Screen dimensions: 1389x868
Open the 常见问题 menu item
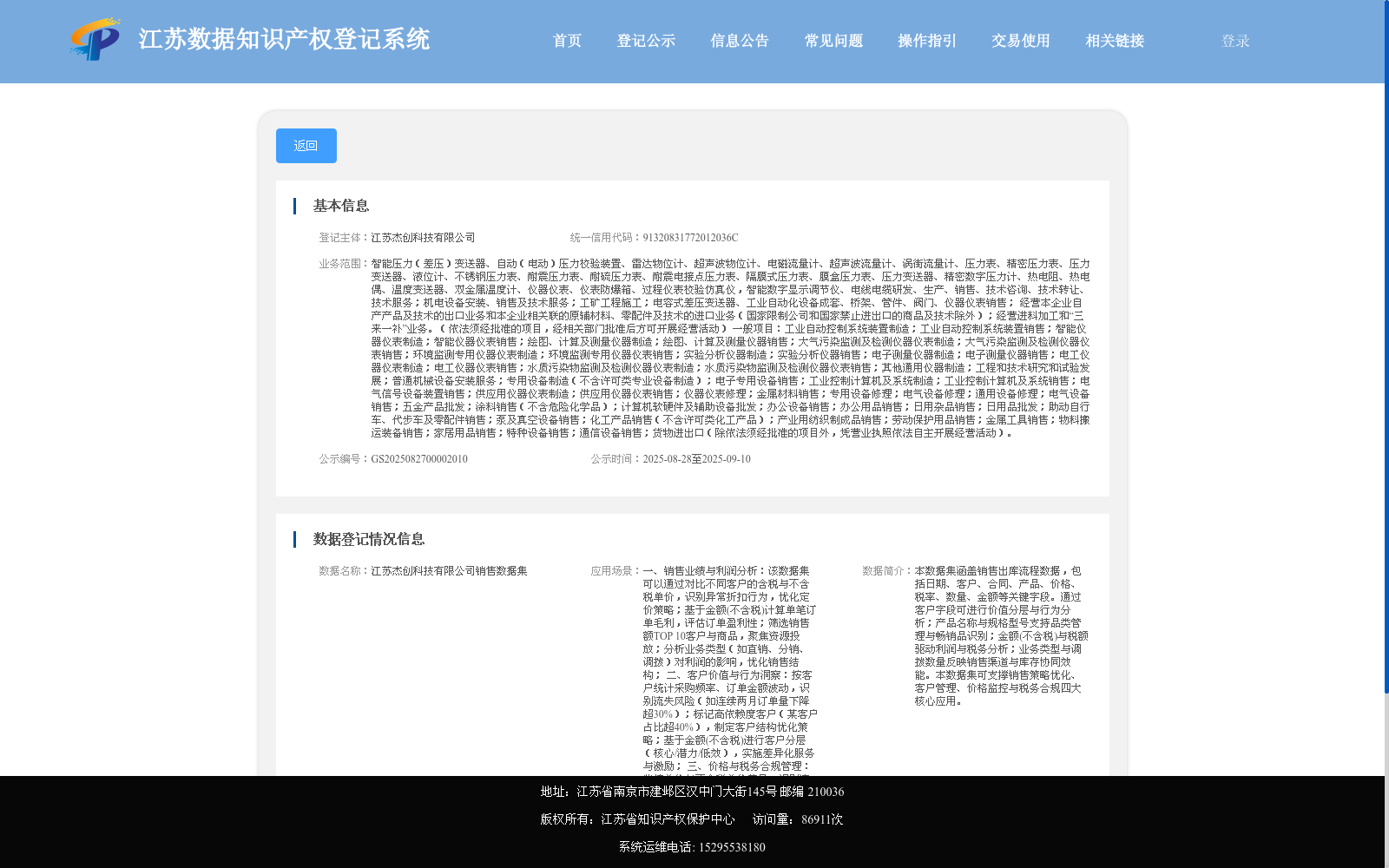pyautogui.click(x=834, y=41)
